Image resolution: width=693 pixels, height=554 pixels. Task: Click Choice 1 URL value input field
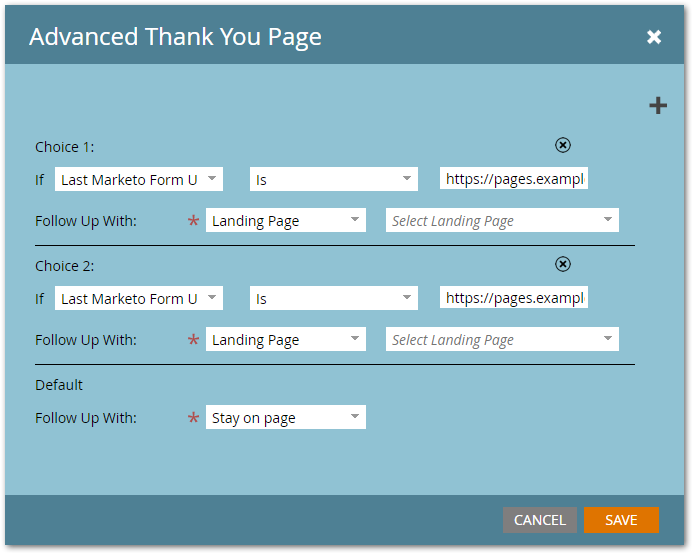tap(514, 179)
